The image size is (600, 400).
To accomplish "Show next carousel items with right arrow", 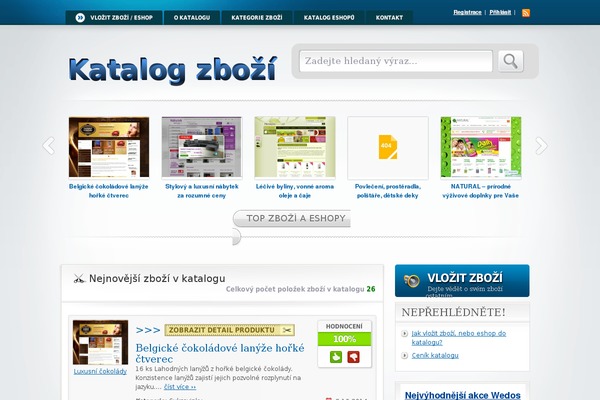I will click(x=541, y=146).
